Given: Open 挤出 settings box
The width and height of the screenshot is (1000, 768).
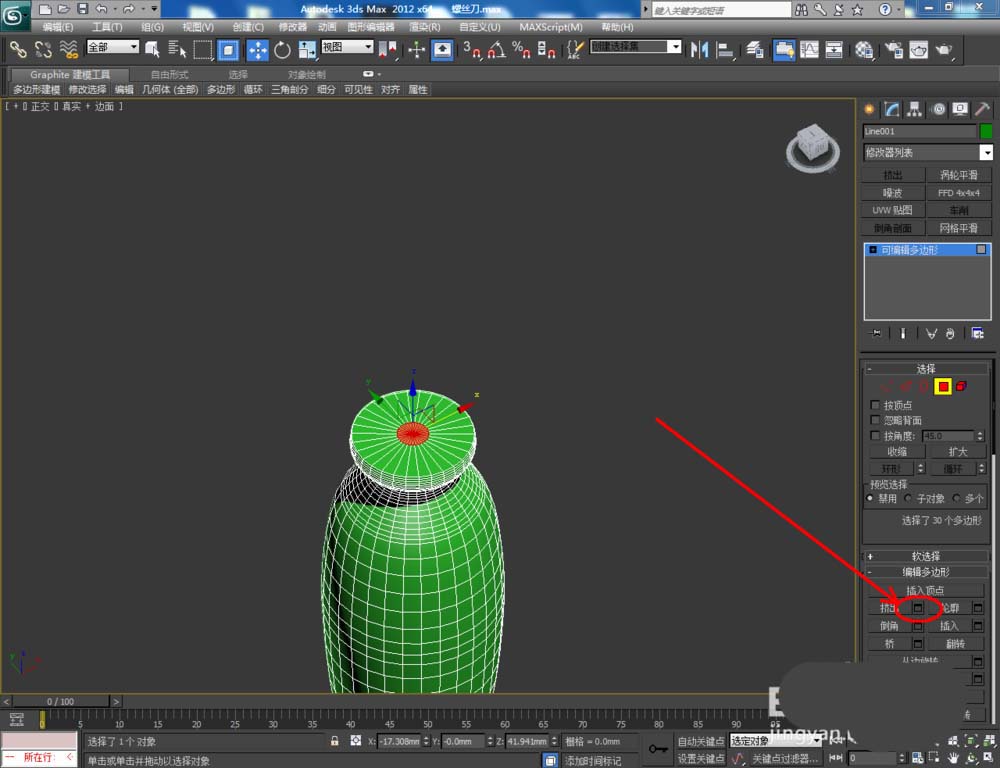Looking at the screenshot, I should (x=918, y=609).
